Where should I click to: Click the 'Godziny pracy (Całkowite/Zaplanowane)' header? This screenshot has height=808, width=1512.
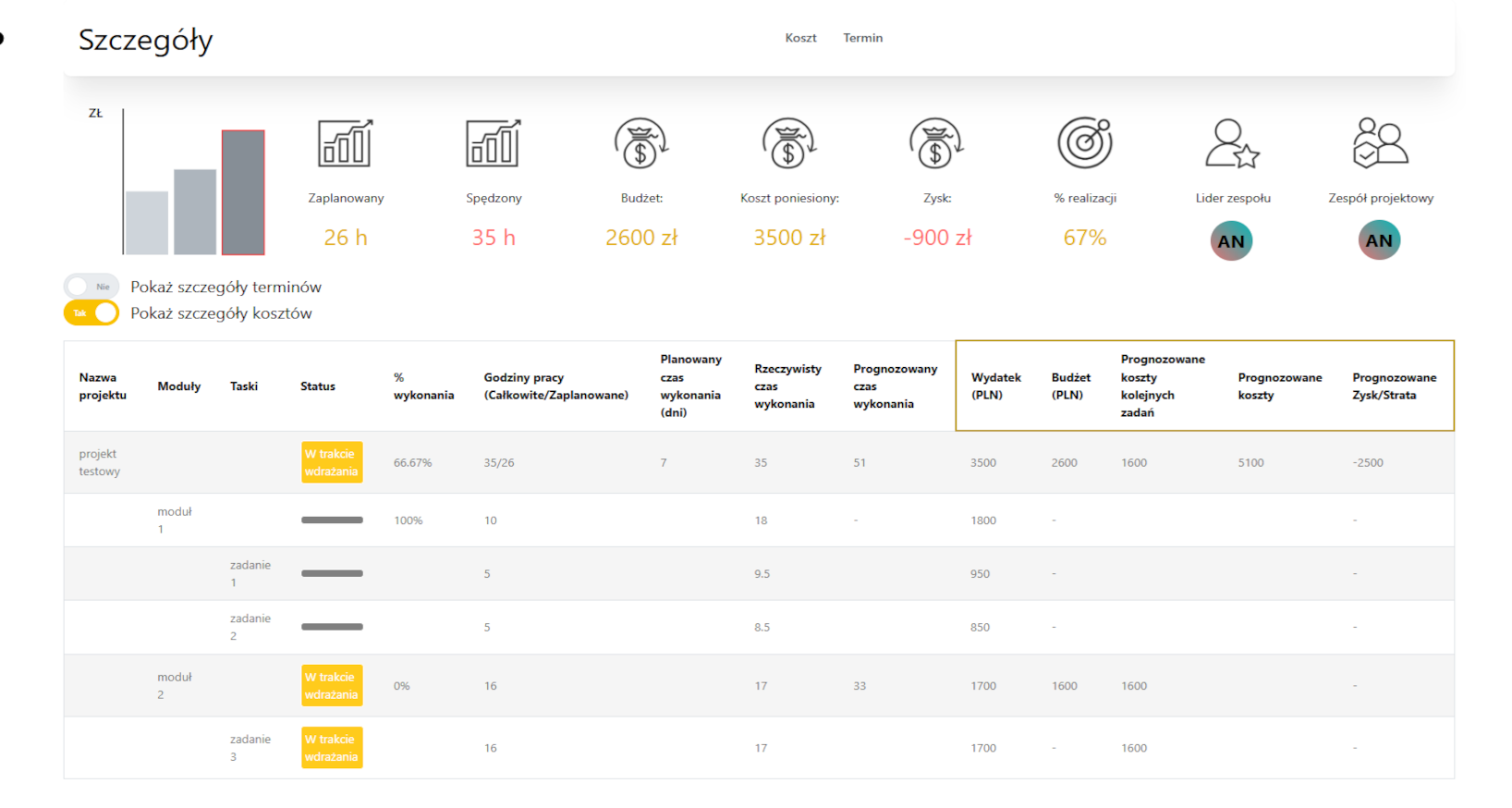click(x=556, y=386)
